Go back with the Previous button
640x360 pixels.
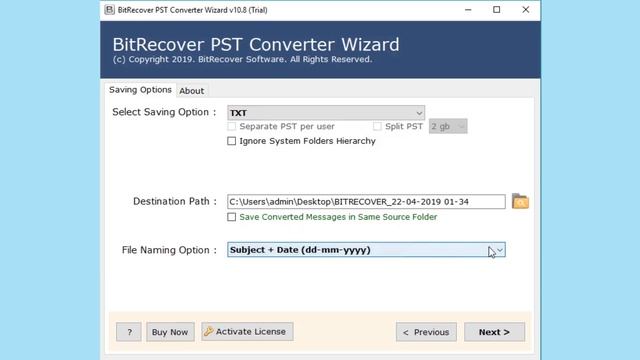coord(426,332)
